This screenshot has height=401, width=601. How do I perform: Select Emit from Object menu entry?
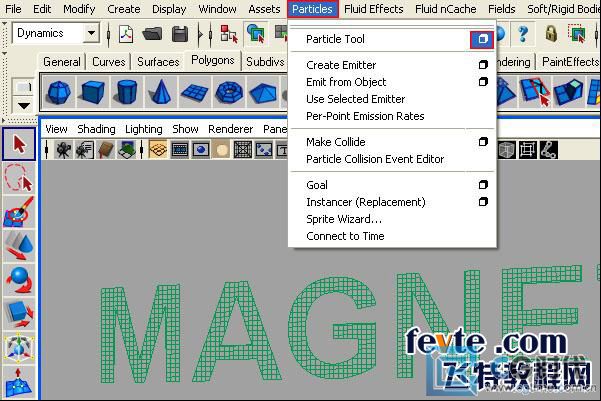[x=346, y=82]
